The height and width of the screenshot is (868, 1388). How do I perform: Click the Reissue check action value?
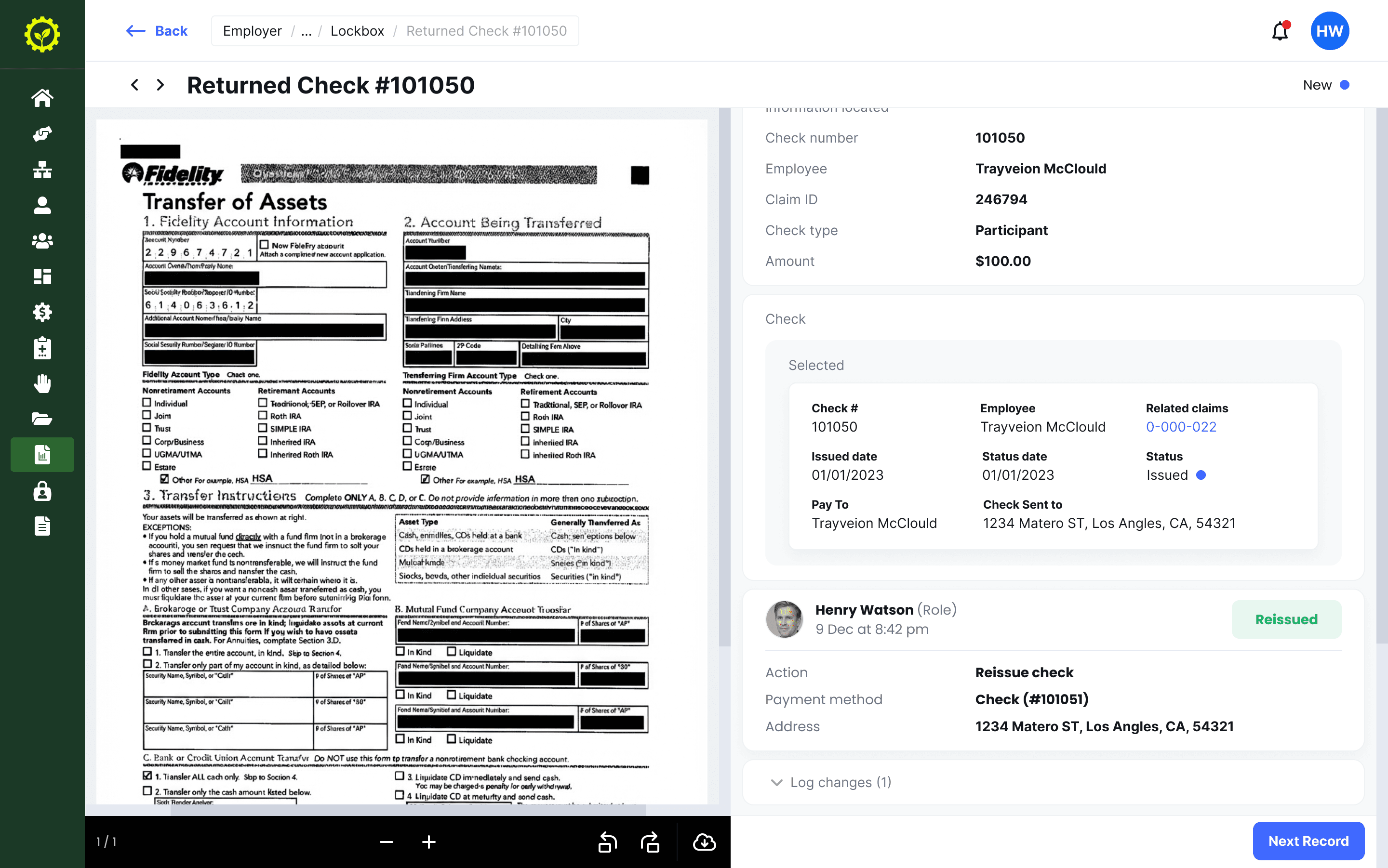pos(1024,672)
